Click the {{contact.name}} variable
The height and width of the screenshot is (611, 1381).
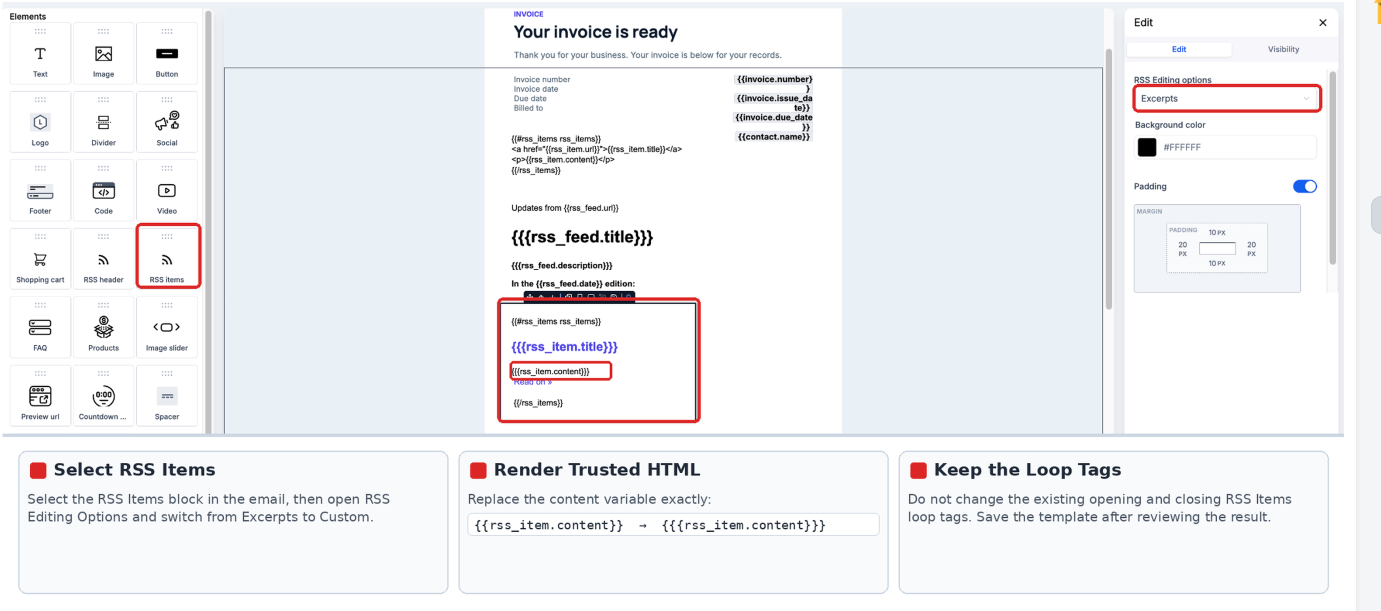774,136
